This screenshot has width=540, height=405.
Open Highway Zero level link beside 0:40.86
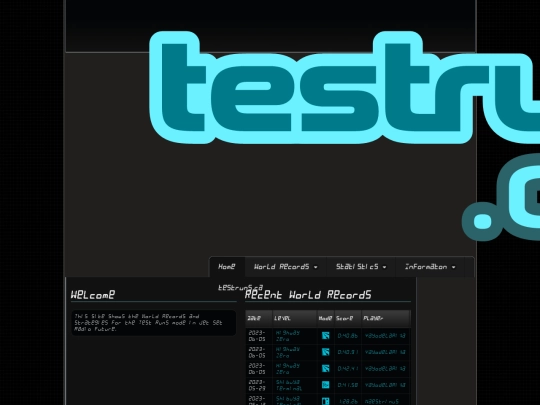point(288,336)
